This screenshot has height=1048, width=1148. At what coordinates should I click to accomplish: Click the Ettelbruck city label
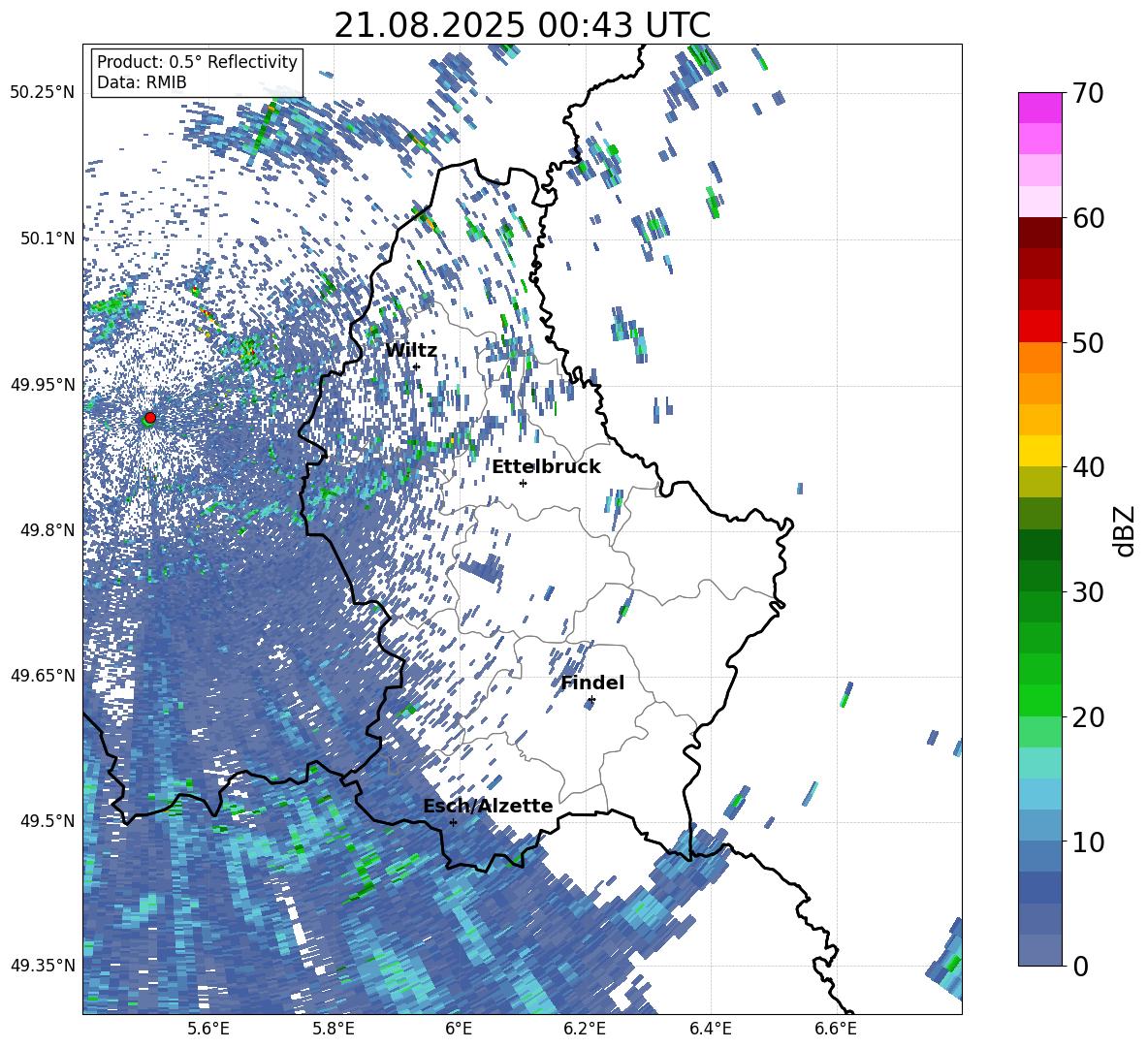coord(546,467)
